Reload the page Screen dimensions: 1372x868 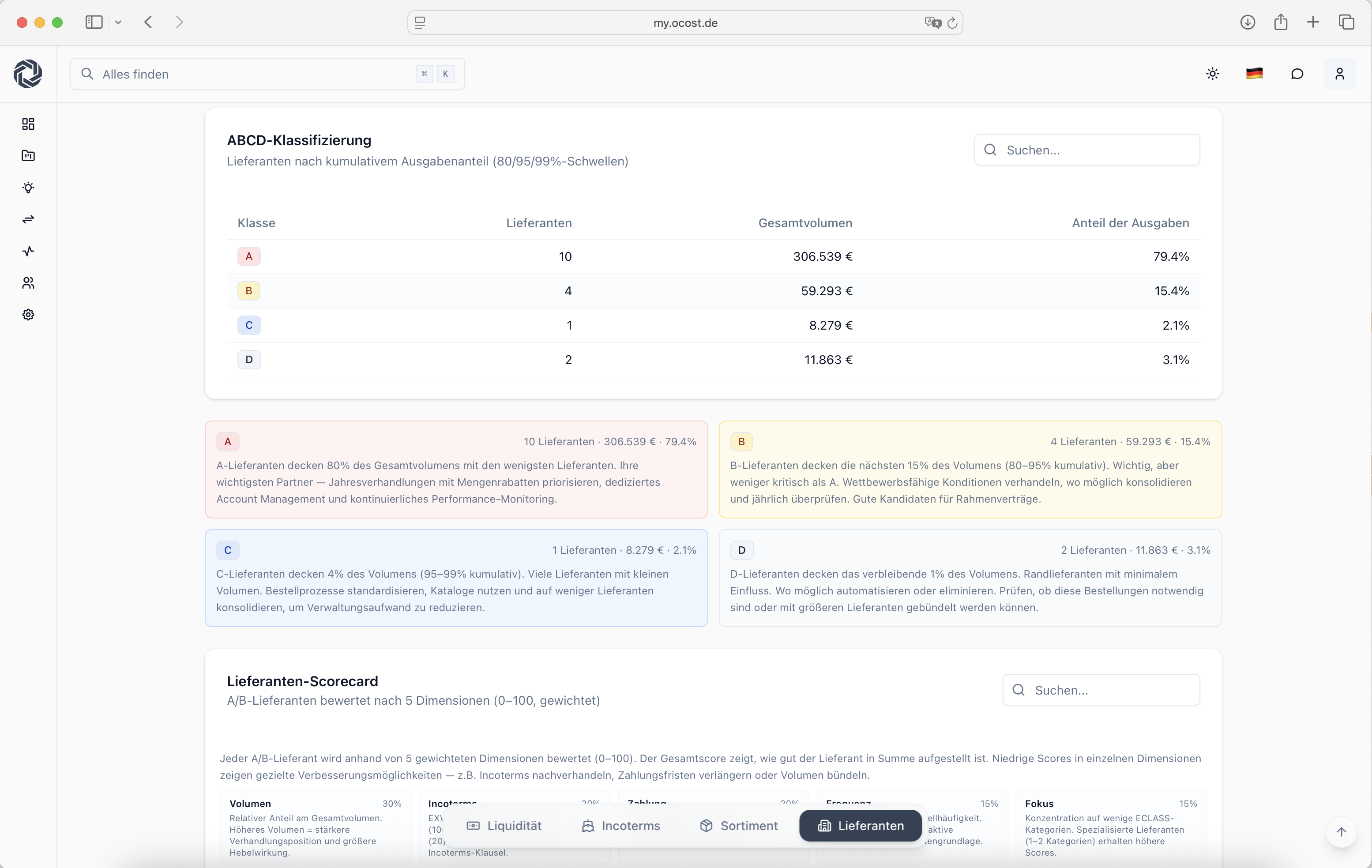952,22
